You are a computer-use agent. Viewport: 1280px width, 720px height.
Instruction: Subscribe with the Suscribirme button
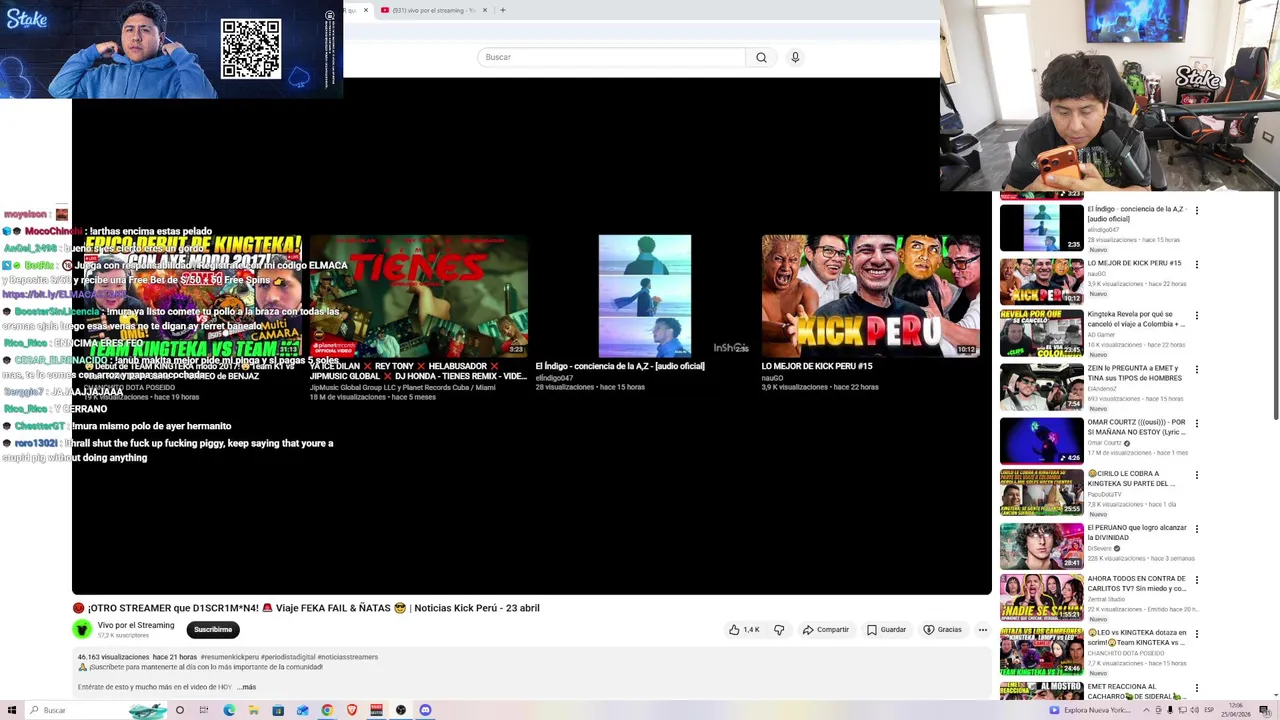point(213,630)
